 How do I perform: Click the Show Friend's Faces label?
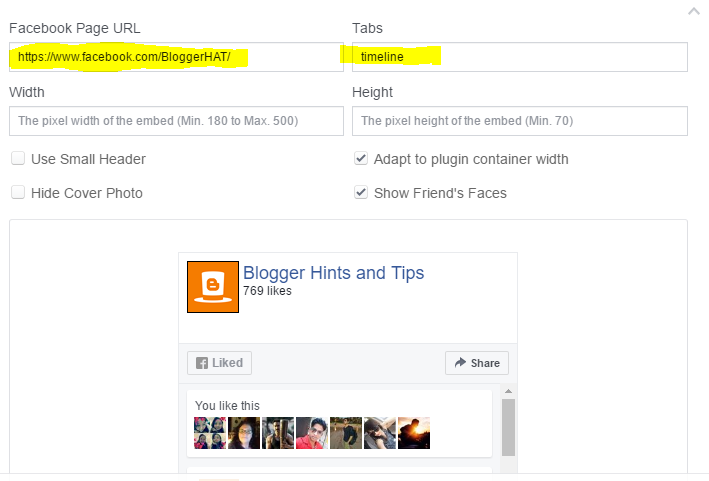(x=440, y=193)
